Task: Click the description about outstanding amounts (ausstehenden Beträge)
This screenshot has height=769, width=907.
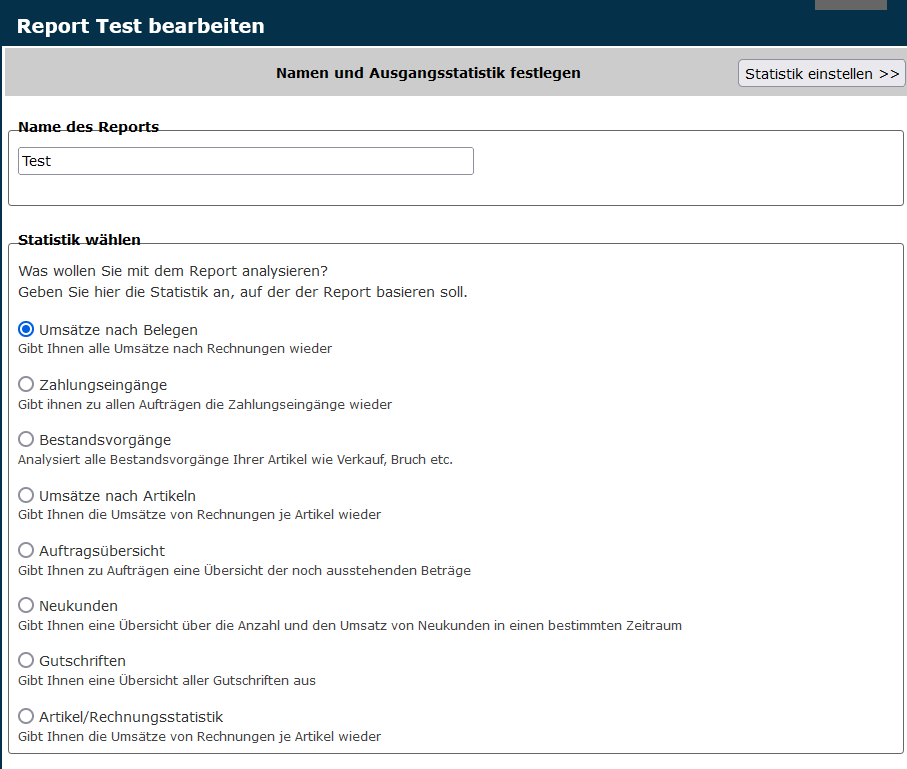Action: click(244, 571)
